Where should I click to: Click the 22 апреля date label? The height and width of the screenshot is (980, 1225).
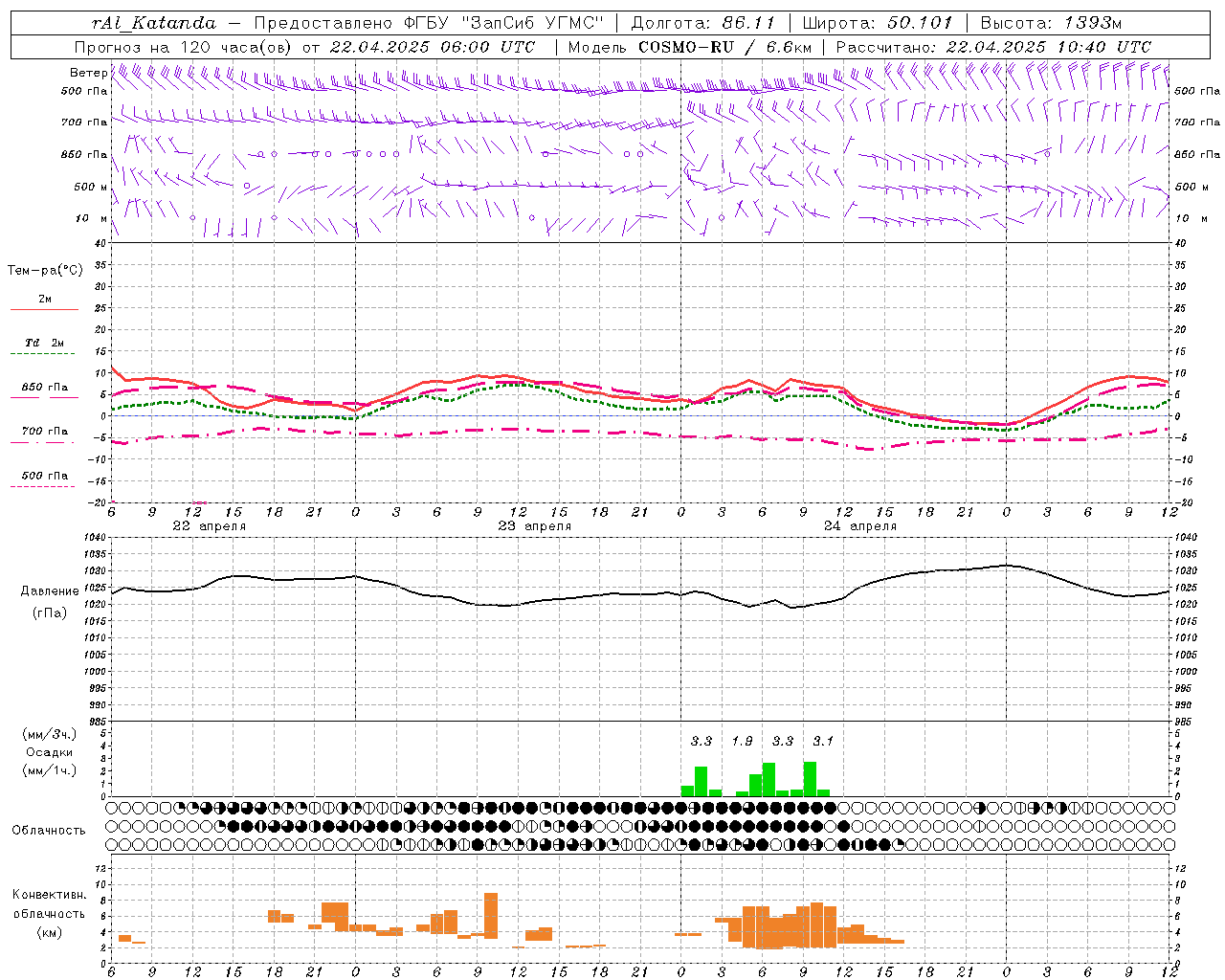tap(209, 526)
